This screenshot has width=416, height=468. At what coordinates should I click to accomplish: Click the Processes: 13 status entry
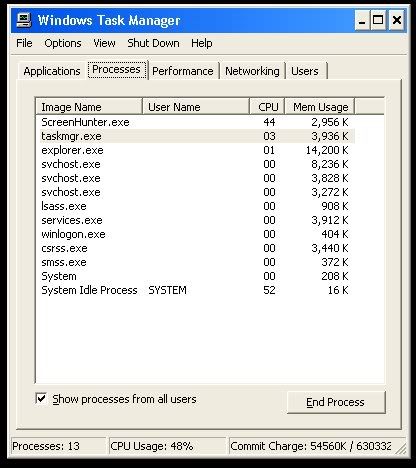pyautogui.click(x=59, y=446)
